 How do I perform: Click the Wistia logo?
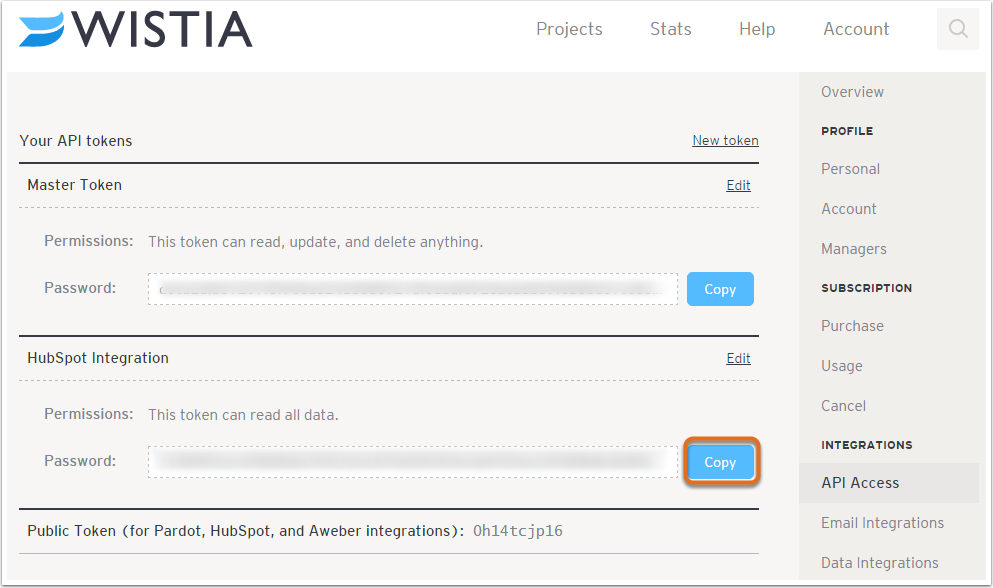point(136,30)
